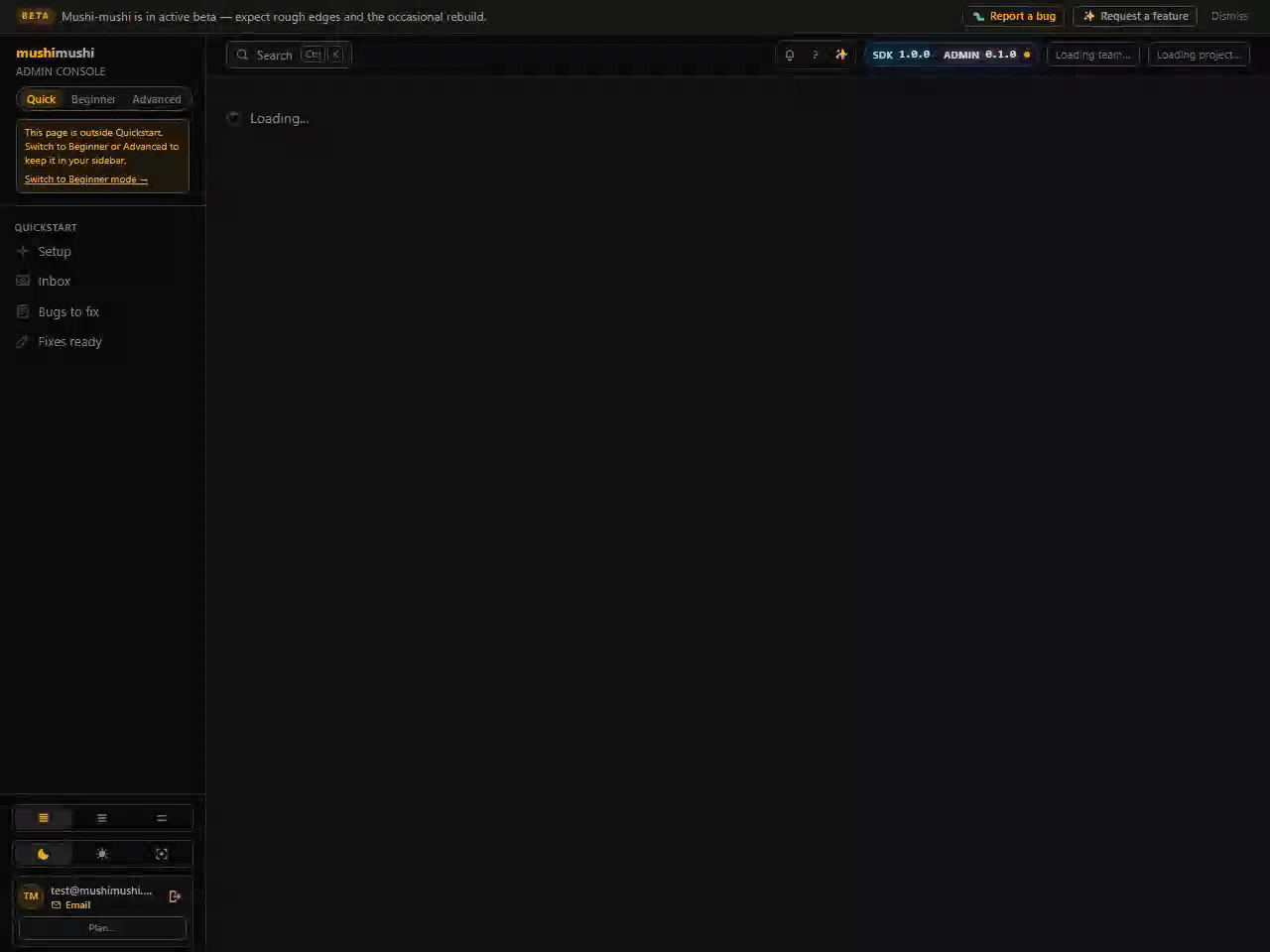Image resolution: width=1270 pixels, height=952 pixels.
Task: Open the Loading team dropdown
Action: pos(1092,56)
